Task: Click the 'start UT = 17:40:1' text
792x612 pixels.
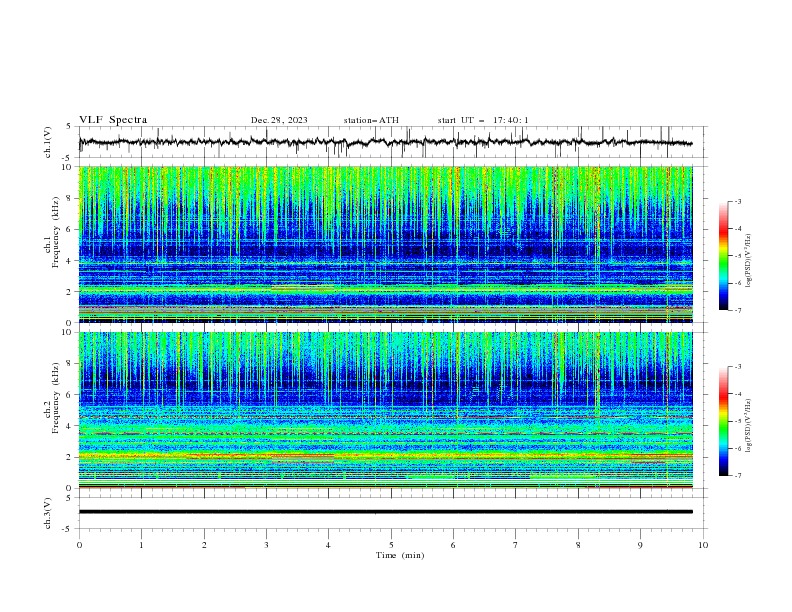Action: tap(483, 120)
